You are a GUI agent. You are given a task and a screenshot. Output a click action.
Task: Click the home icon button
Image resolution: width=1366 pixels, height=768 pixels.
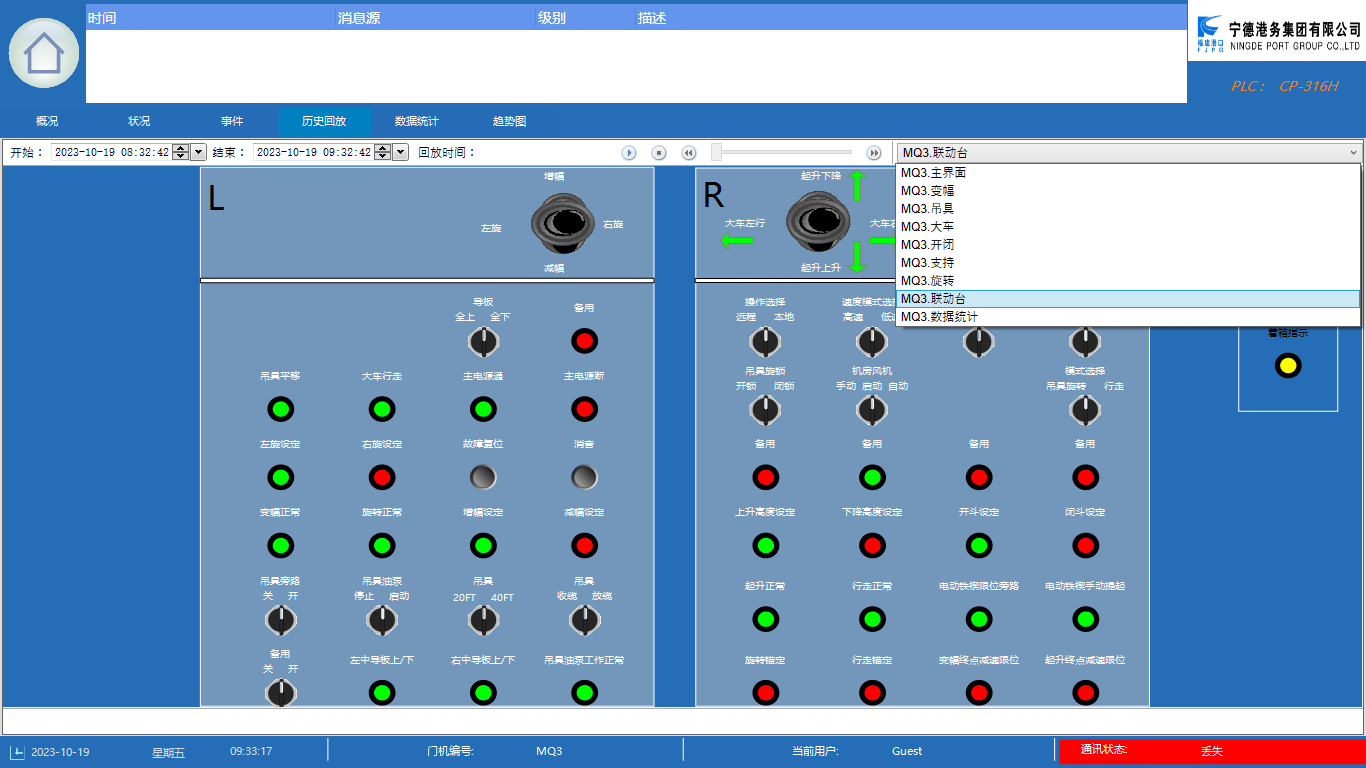[x=44, y=52]
